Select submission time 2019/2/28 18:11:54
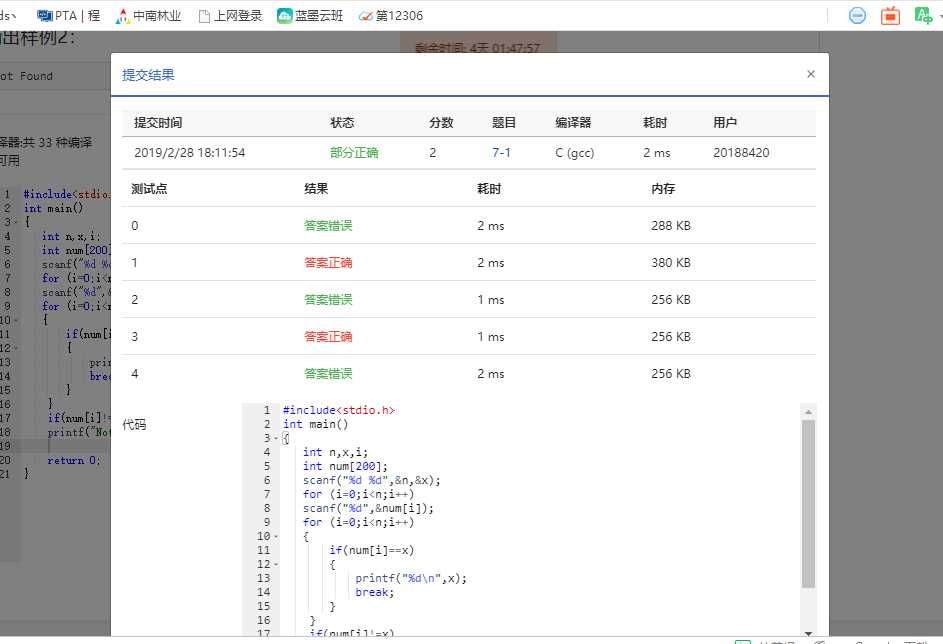This screenshot has width=943, height=644. tap(189, 153)
